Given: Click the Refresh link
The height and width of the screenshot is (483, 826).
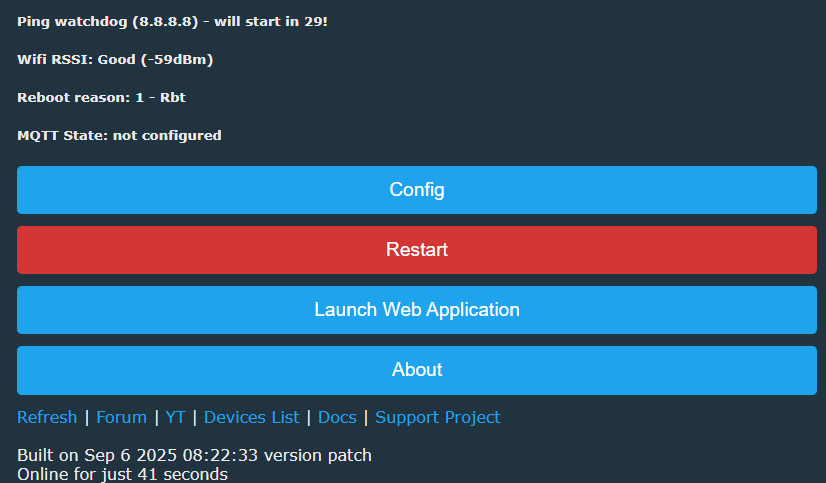Looking at the screenshot, I should pos(47,417).
